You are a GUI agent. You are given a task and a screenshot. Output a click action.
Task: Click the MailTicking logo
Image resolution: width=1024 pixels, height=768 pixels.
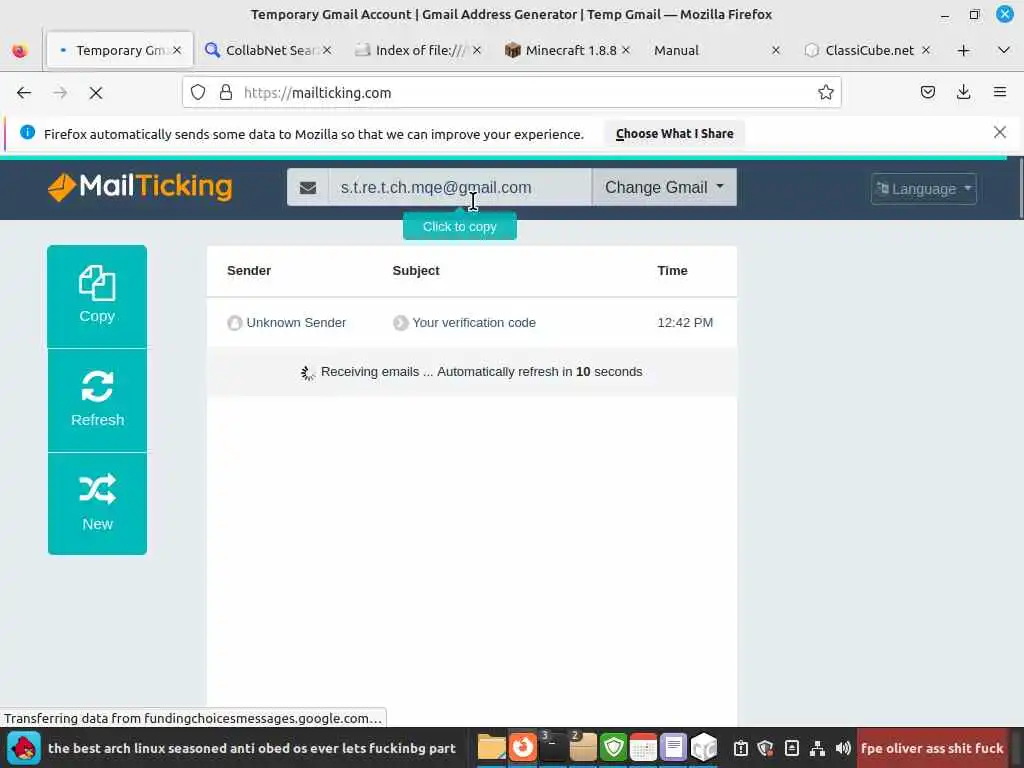140,187
